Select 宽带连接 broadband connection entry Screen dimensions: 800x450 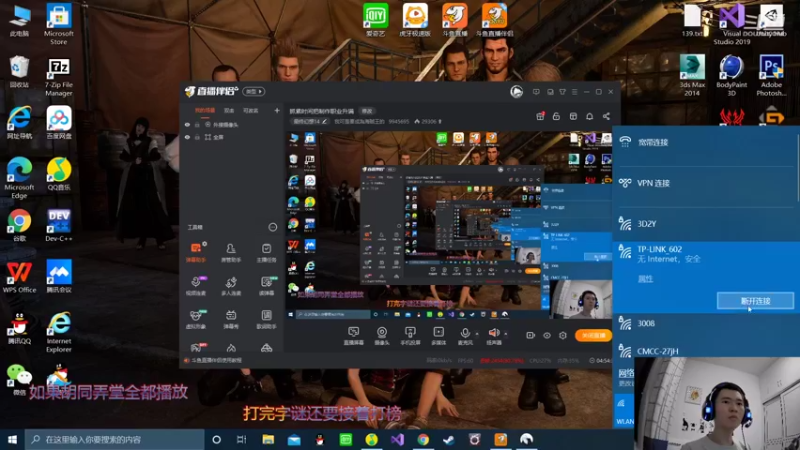pyautogui.click(x=706, y=142)
